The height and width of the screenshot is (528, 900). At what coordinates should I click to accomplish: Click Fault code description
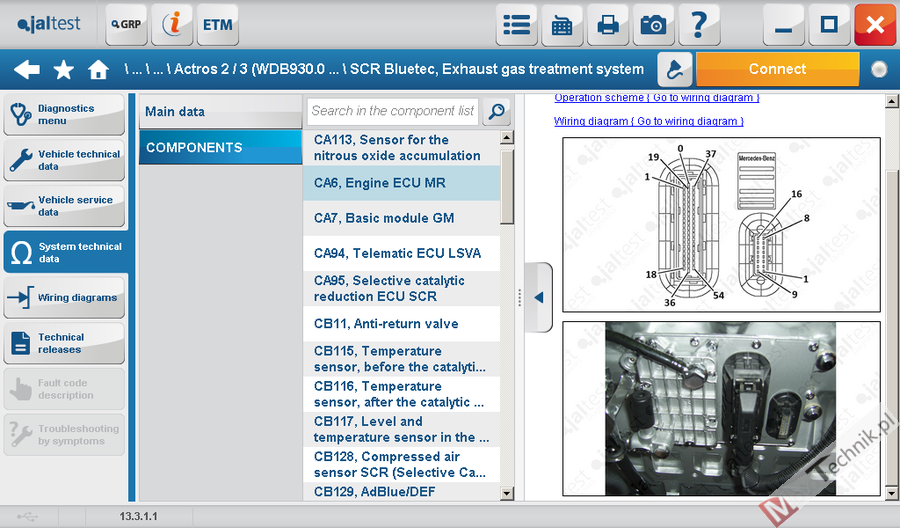click(64, 389)
